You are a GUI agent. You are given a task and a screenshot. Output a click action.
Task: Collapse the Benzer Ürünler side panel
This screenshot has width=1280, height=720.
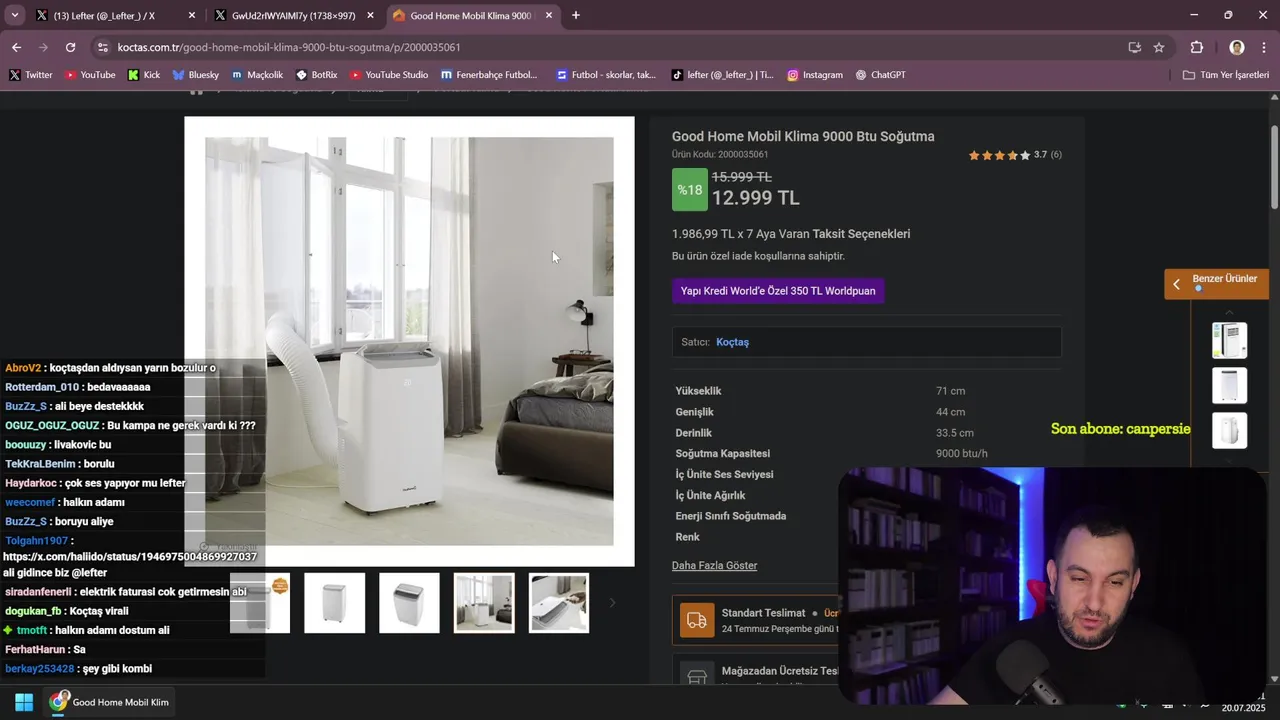click(1176, 284)
